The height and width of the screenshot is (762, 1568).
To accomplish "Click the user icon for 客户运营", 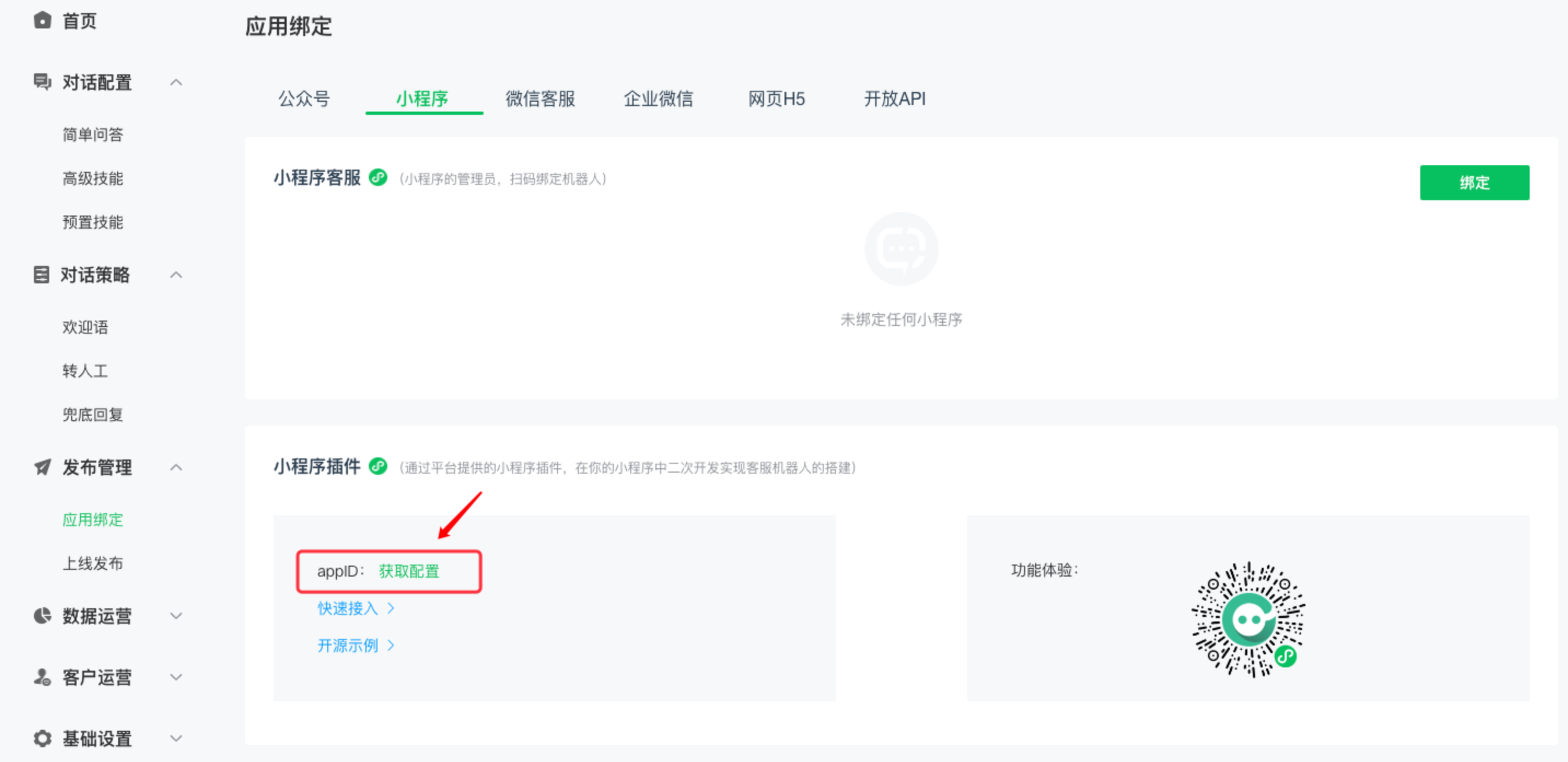I will (x=42, y=677).
